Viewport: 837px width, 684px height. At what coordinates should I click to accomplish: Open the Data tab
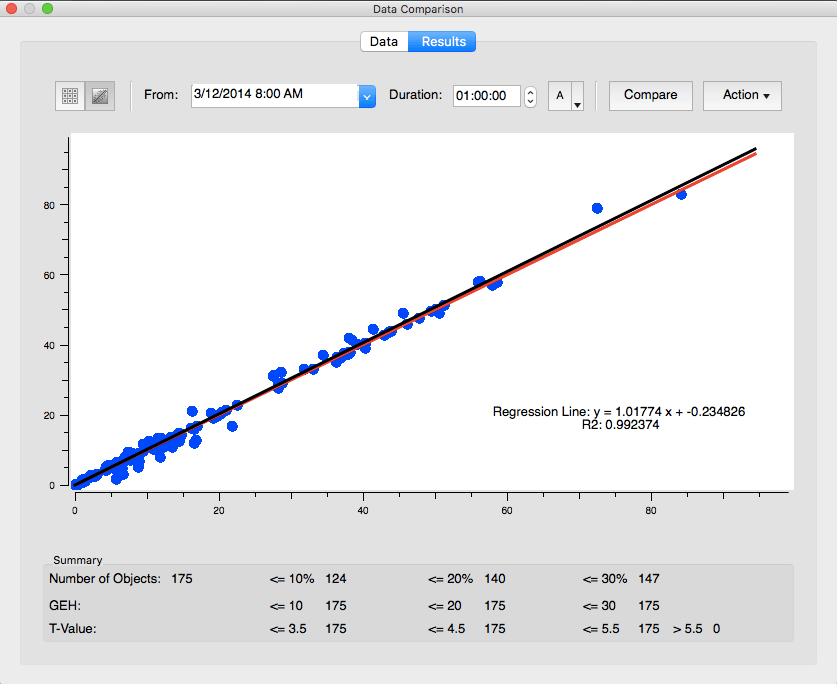tap(384, 42)
